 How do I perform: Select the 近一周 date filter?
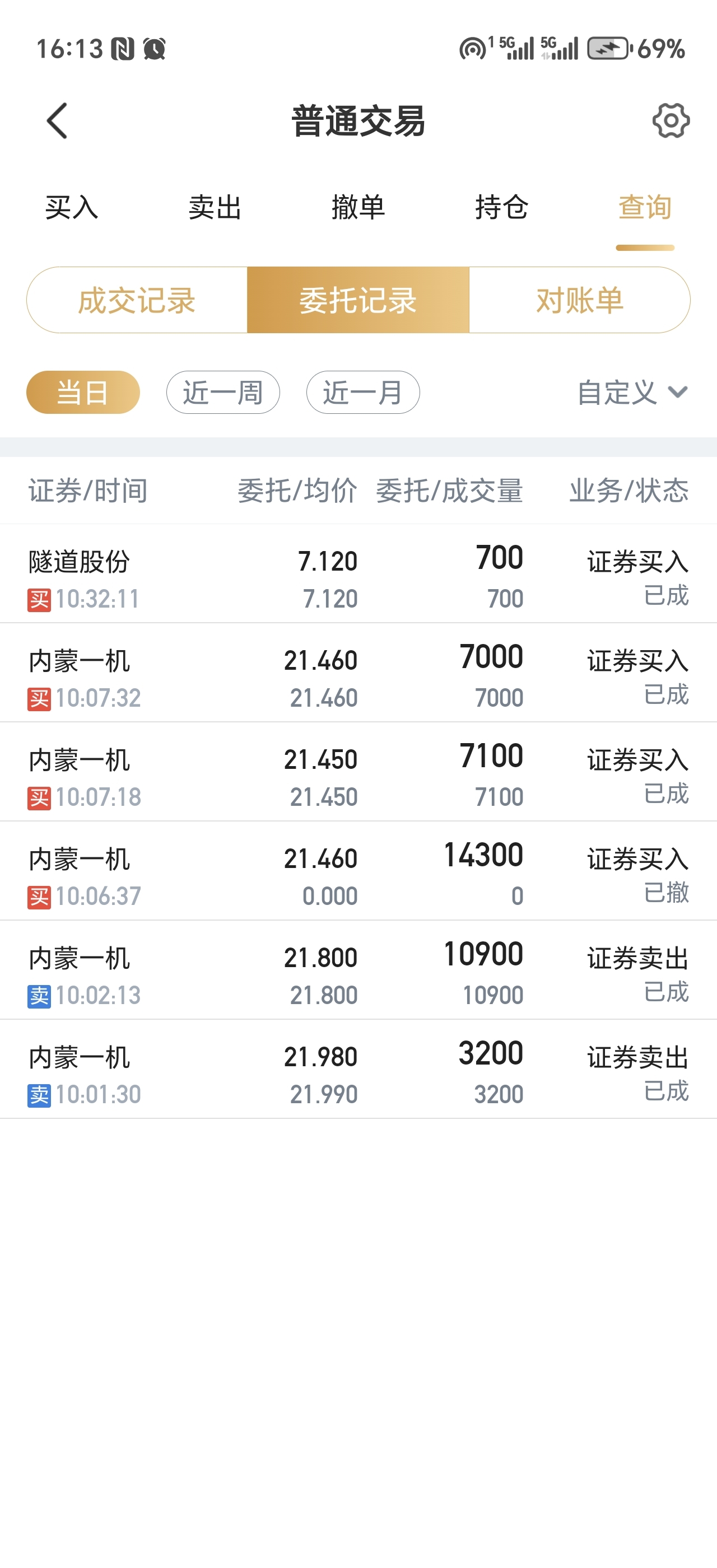pos(223,392)
